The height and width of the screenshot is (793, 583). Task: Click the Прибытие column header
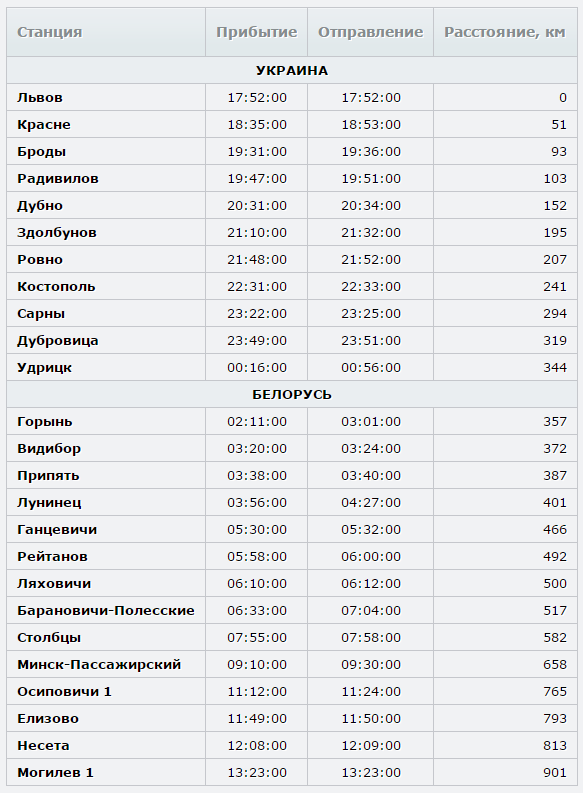(x=256, y=32)
